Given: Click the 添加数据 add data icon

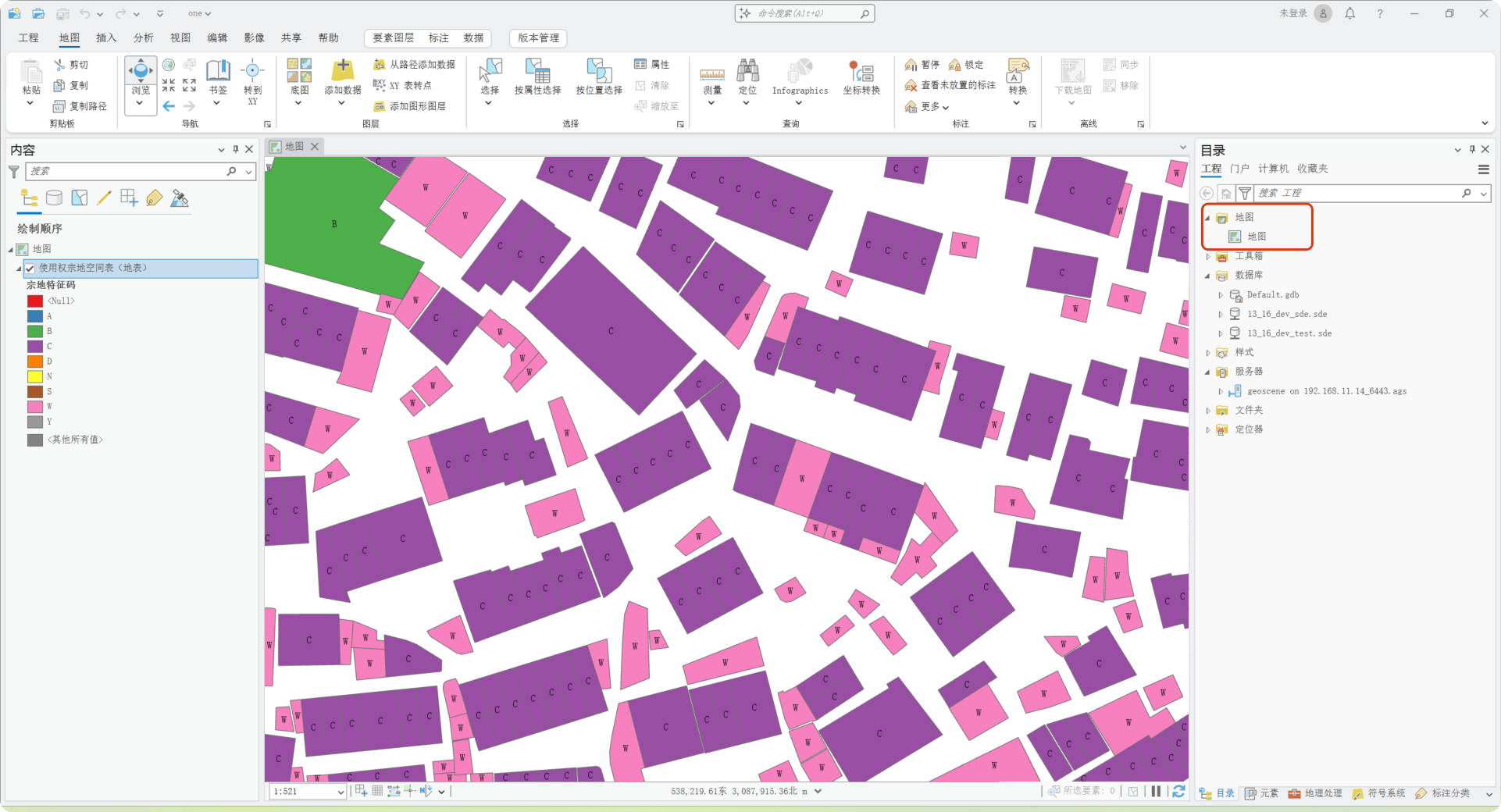Looking at the screenshot, I should pyautogui.click(x=342, y=71).
